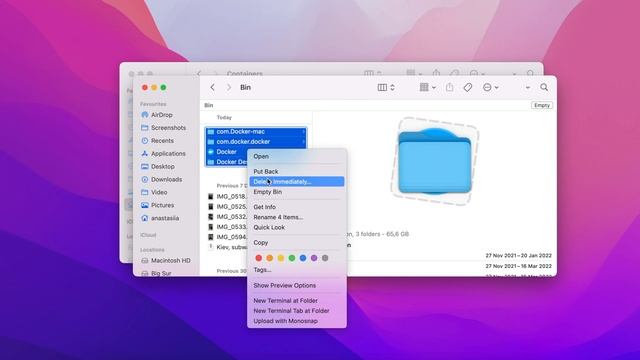Apply the green tag color
640x360 pixels.
point(292,258)
